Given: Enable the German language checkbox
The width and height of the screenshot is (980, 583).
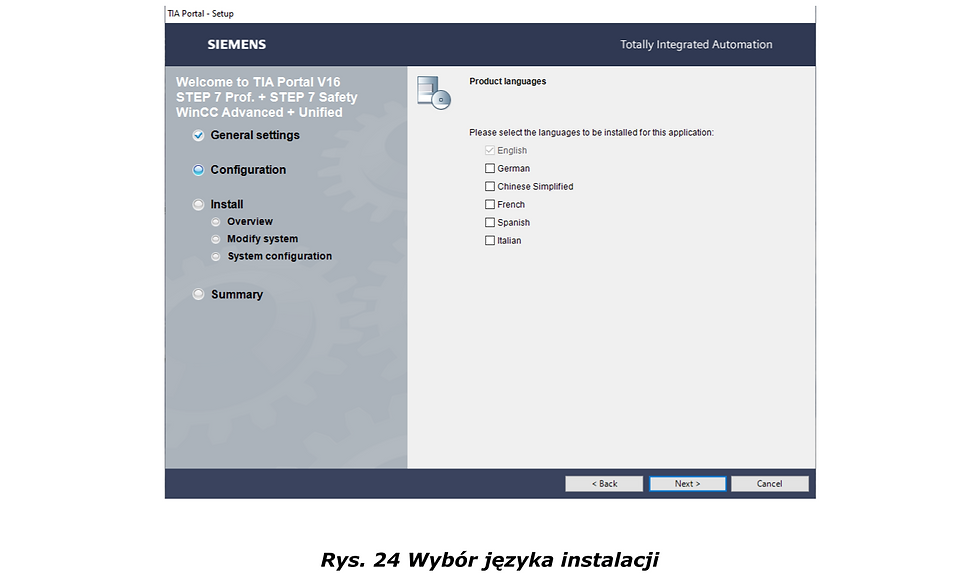Looking at the screenshot, I should click(490, 168).
